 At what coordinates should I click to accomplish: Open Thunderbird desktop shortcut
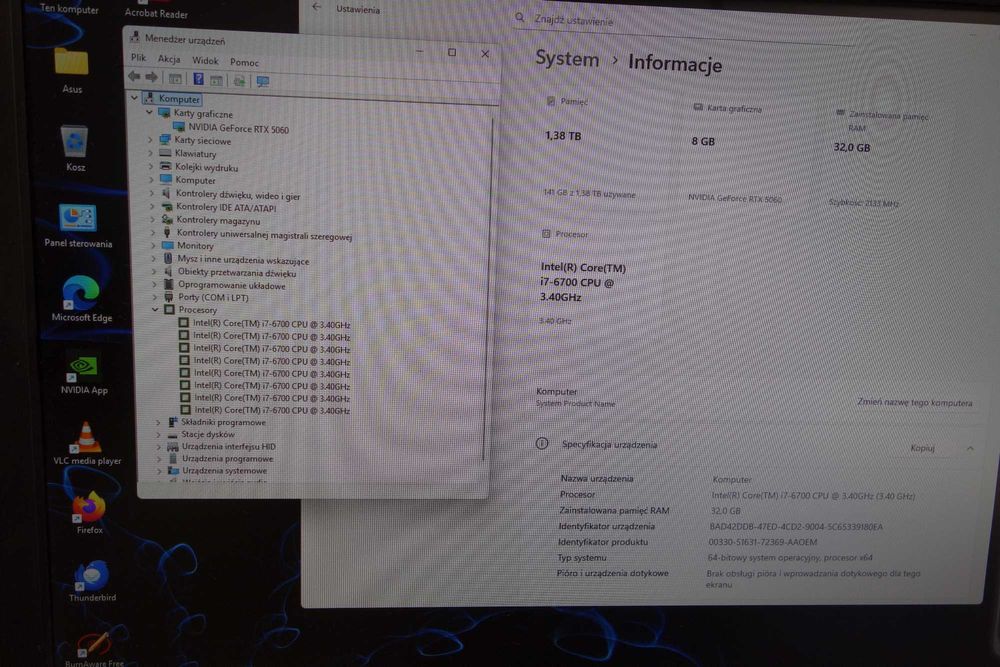pyautogui.click(x=92, y=580)
